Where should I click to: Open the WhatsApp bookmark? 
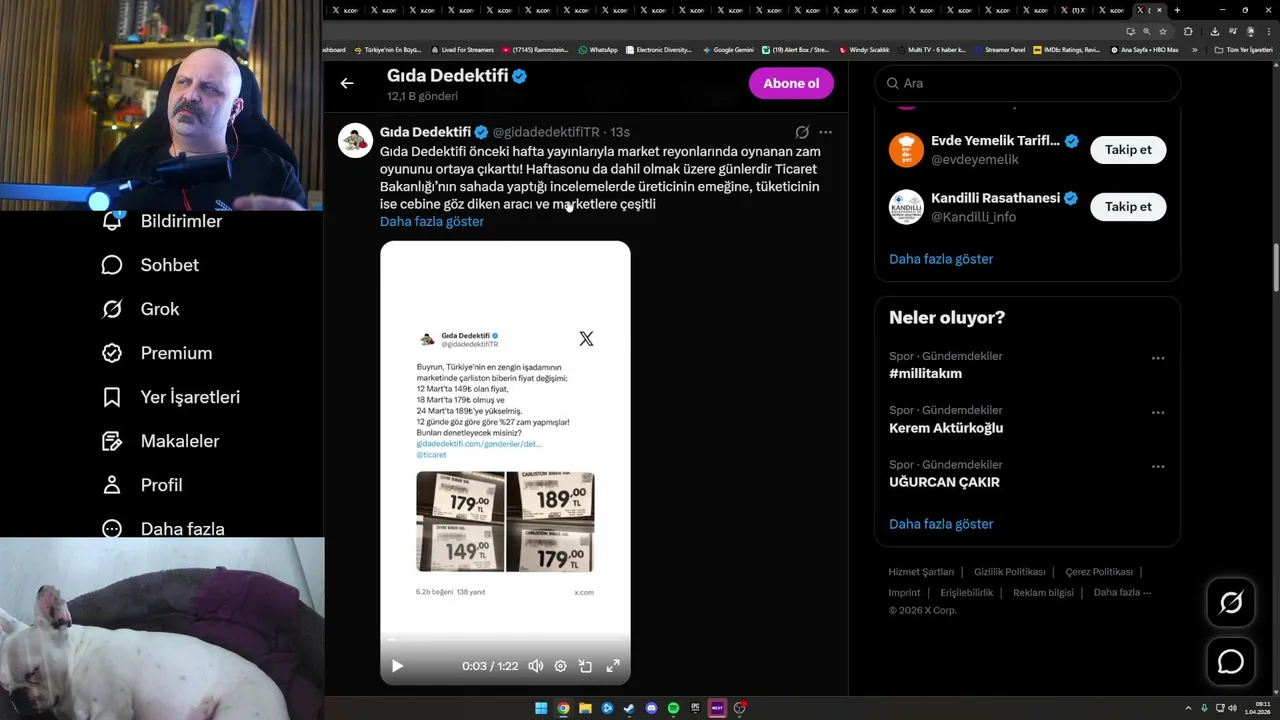pos(598,49)
